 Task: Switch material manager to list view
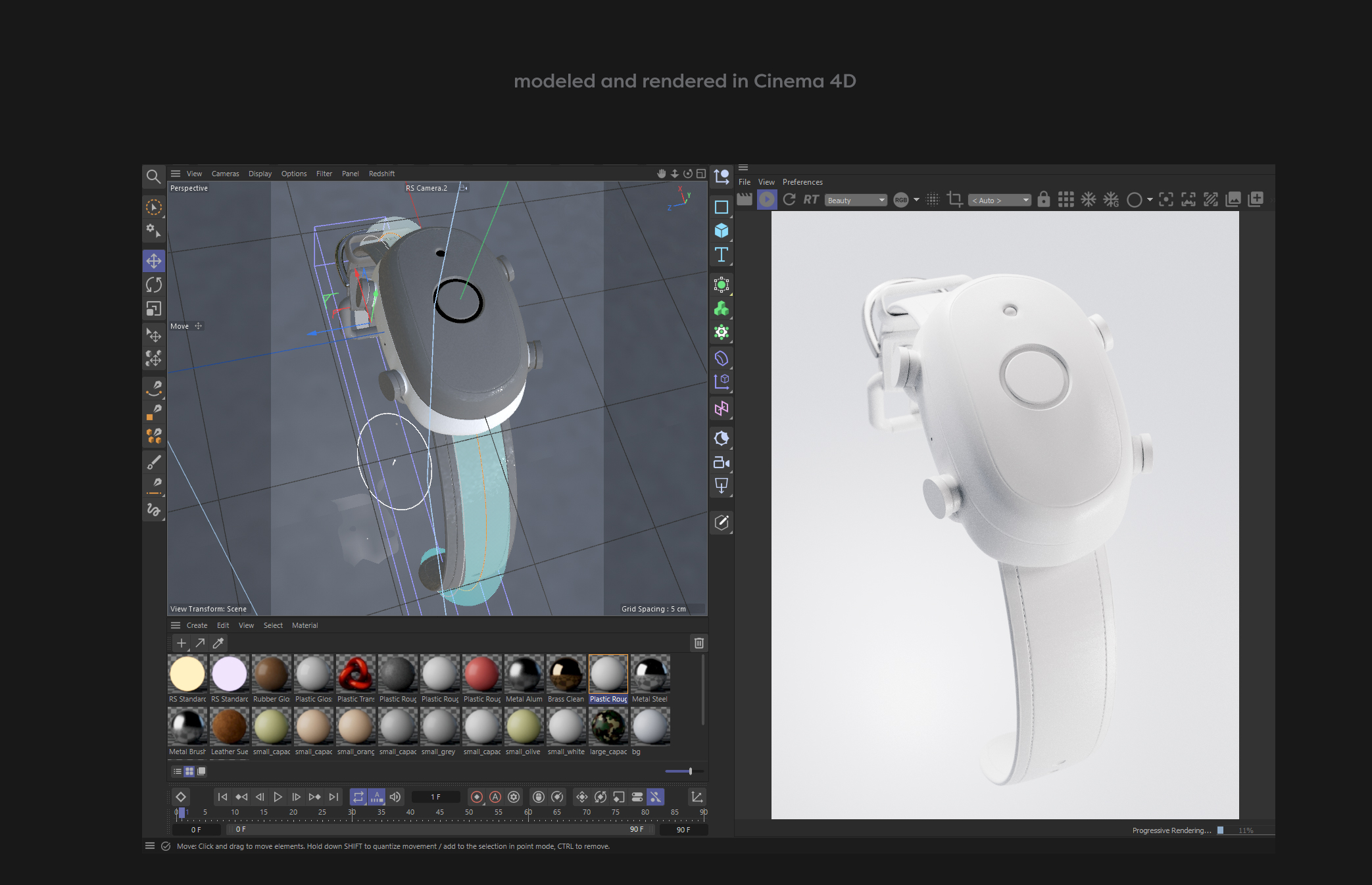tap(178, 771)
